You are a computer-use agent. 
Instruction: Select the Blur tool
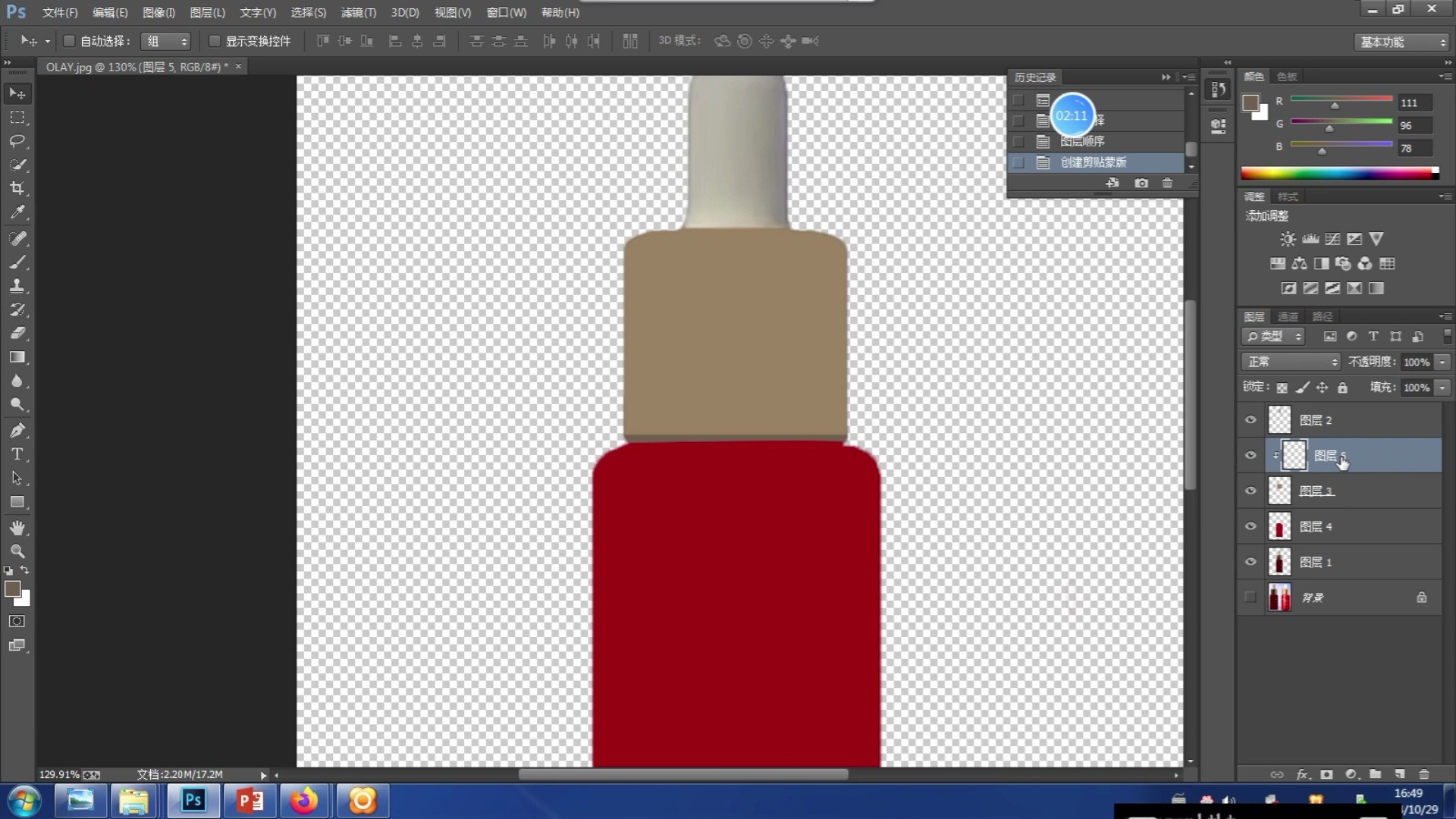click(x=17, y=381)
